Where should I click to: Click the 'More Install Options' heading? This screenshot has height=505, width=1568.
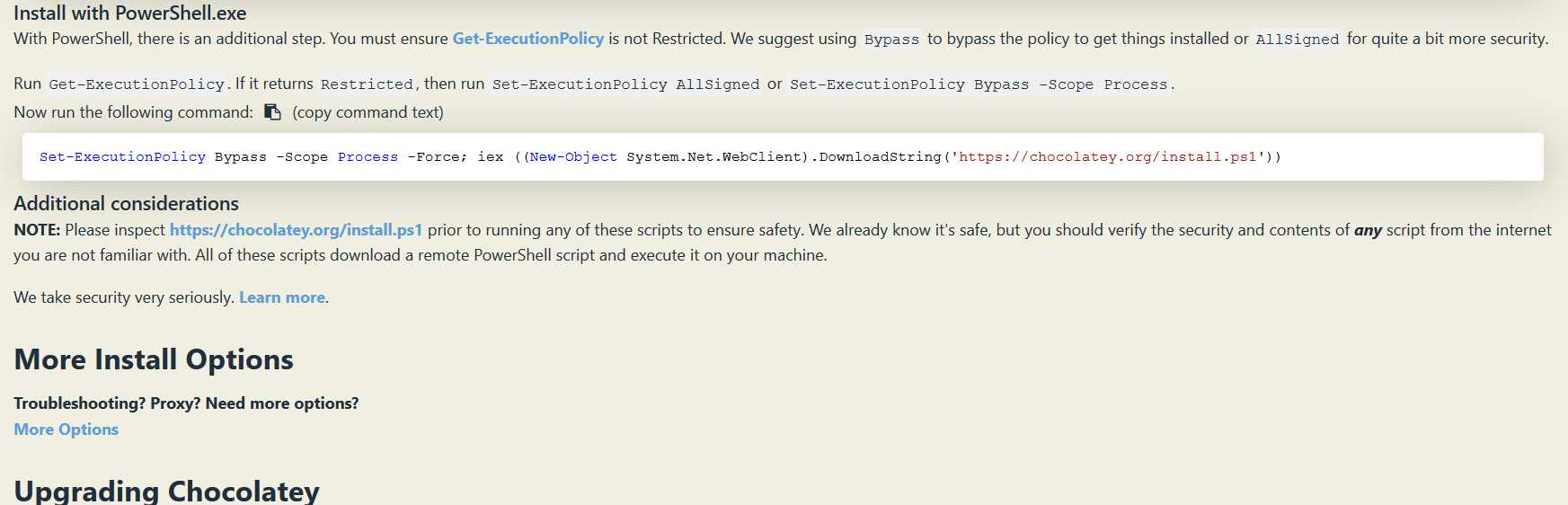[x=154, y=359]
